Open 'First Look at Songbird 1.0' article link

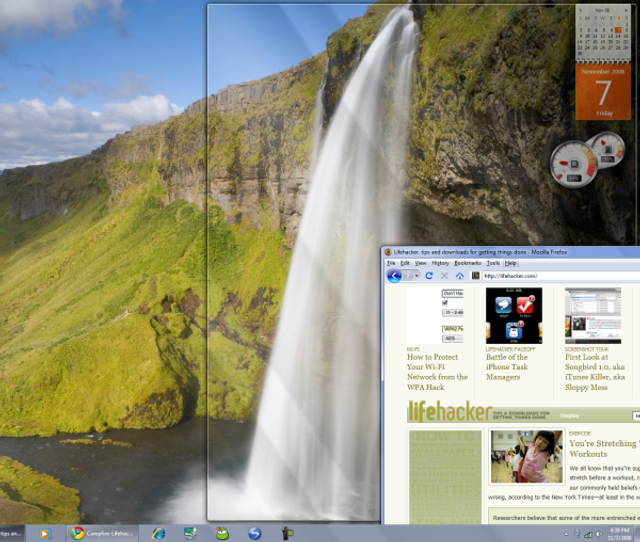pyautogui.click(x=595, y=372)
